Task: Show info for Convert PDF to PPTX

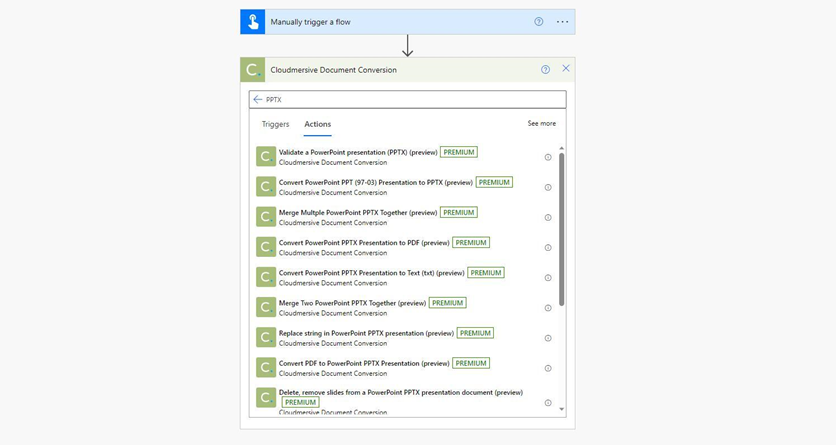Action: coord(548,368)
